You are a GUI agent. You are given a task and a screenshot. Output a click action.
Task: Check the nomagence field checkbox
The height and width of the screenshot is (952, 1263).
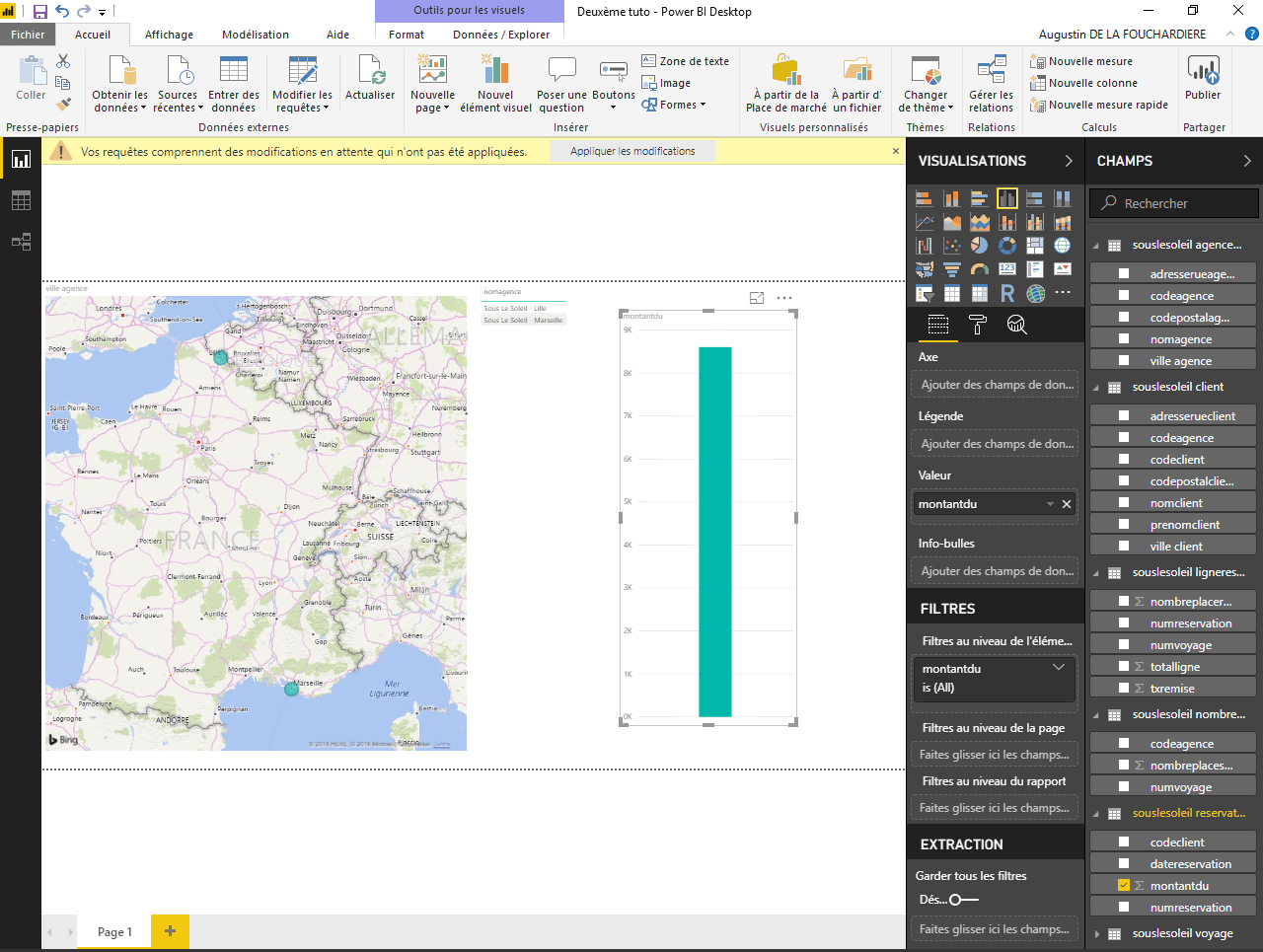click(x=1124, y=339)
